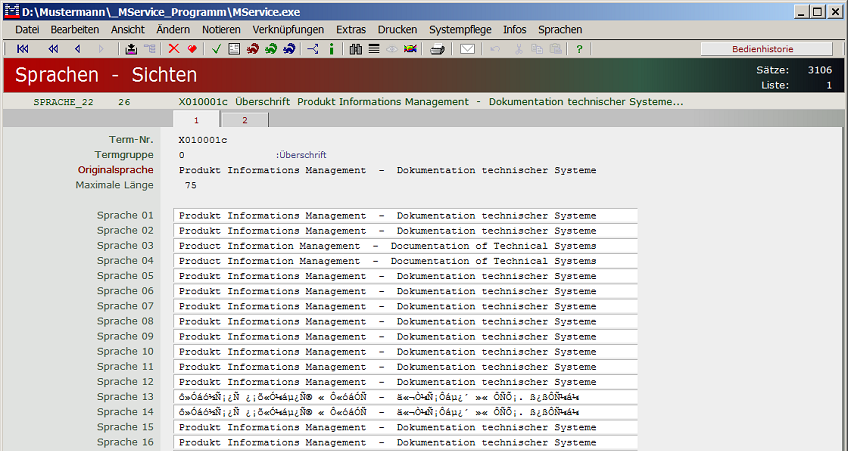This screenshot has height=451, width=848.
Task: Click the envelope mail icon
Action: [467, 49]
